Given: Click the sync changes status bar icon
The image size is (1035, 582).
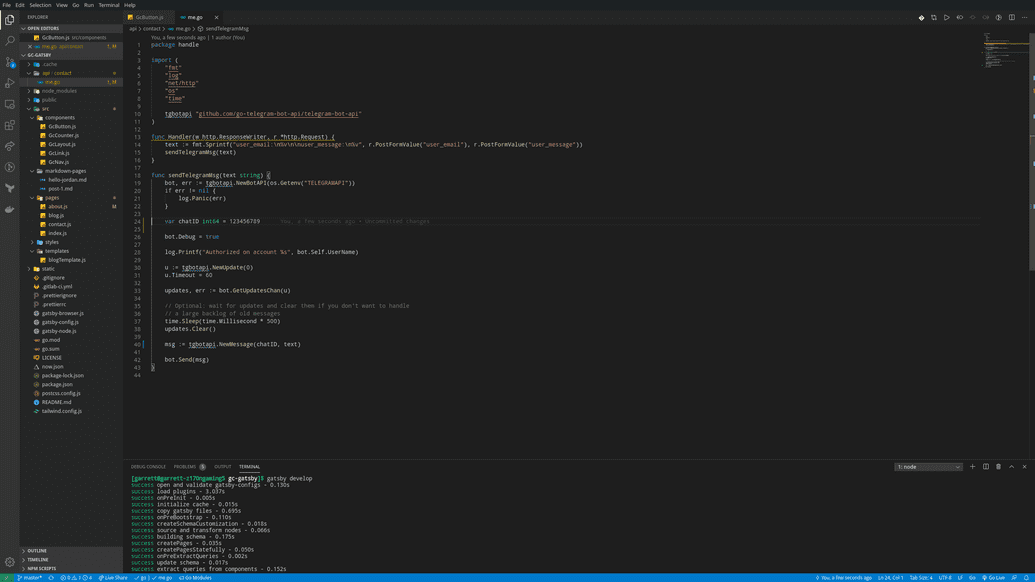Looking at the screenshot, I should point(51,577).
